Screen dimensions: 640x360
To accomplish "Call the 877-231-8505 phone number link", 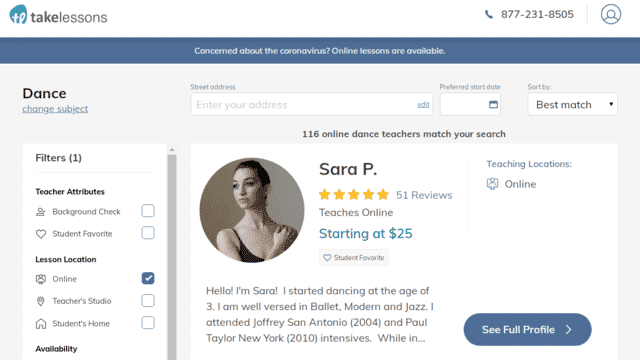I will 537,15.
